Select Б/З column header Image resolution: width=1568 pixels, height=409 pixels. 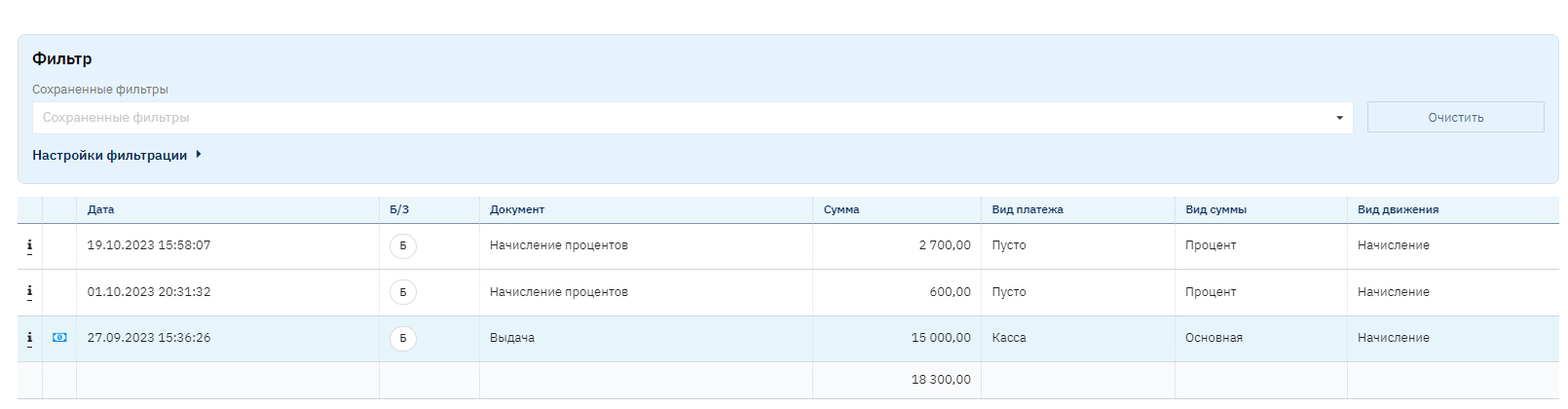(399, 209)
